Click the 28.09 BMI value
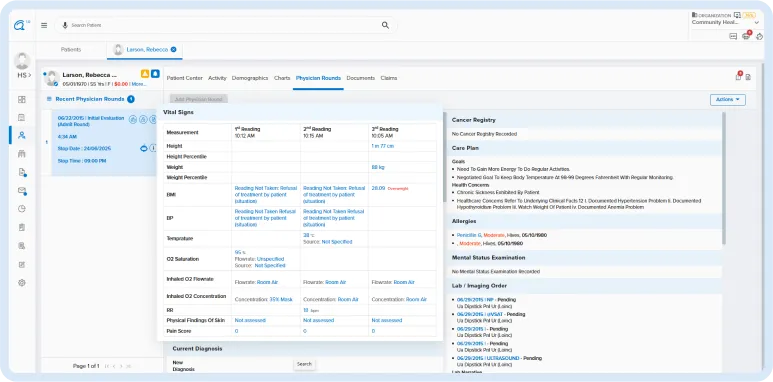This screenshot has height=382, width=773. click(378, 188)
